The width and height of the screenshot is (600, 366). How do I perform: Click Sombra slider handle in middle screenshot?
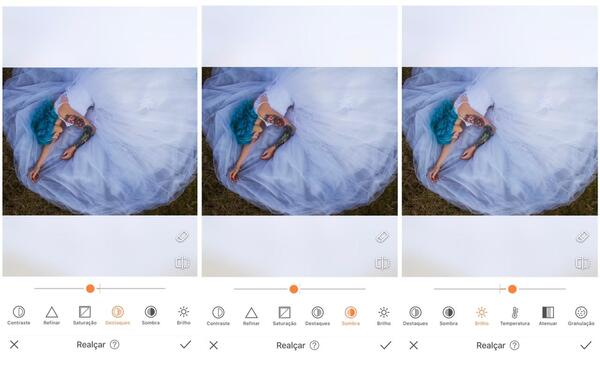294,289
